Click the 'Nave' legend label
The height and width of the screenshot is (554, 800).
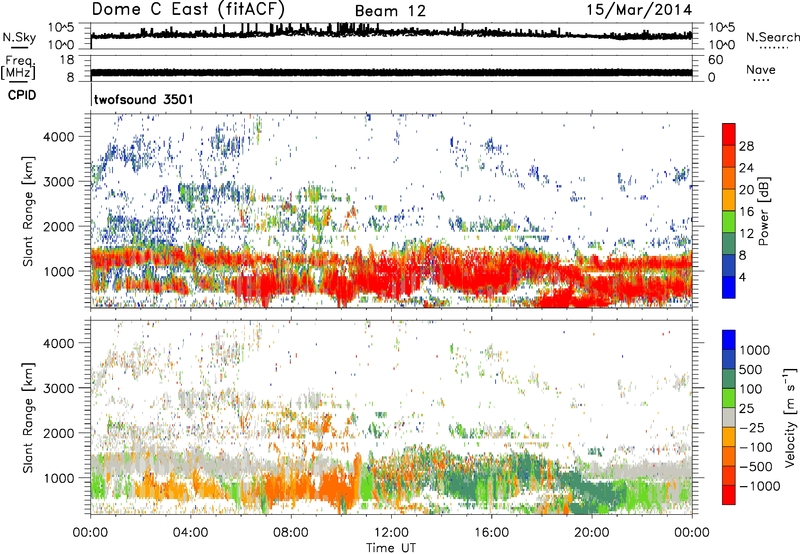(760, 69)
